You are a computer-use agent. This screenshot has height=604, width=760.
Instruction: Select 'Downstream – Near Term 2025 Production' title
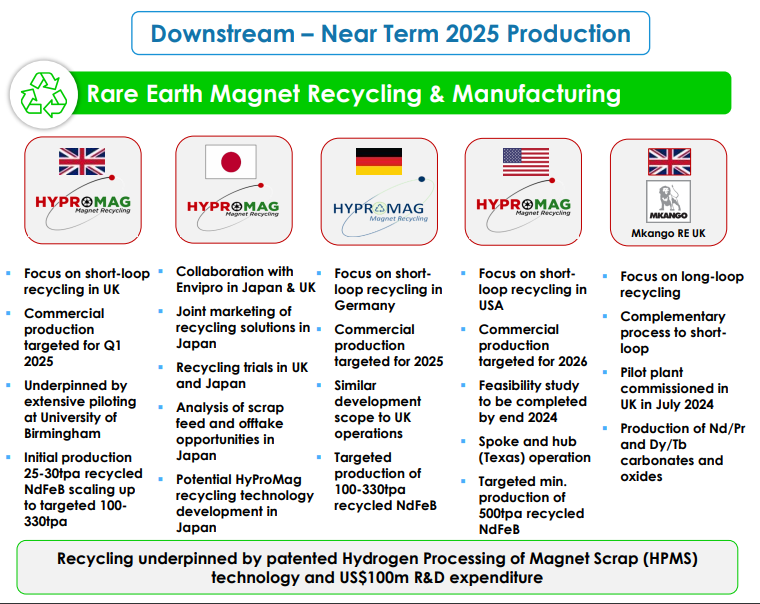[391, 33]
